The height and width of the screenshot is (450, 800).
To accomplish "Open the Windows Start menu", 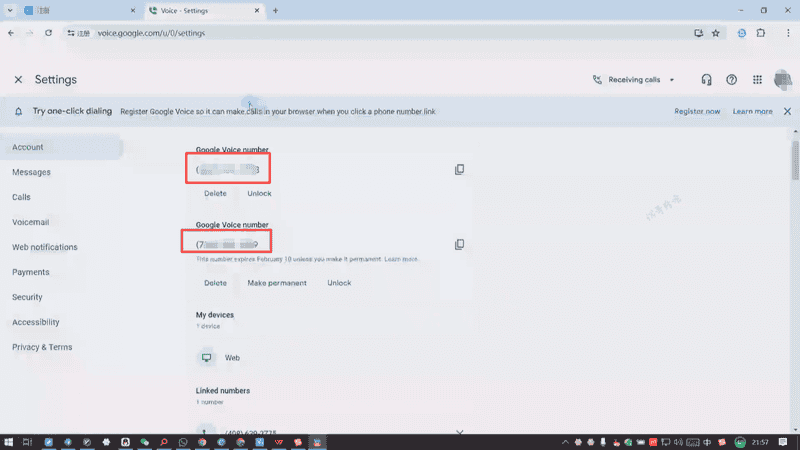I will [x=9, y=442].
